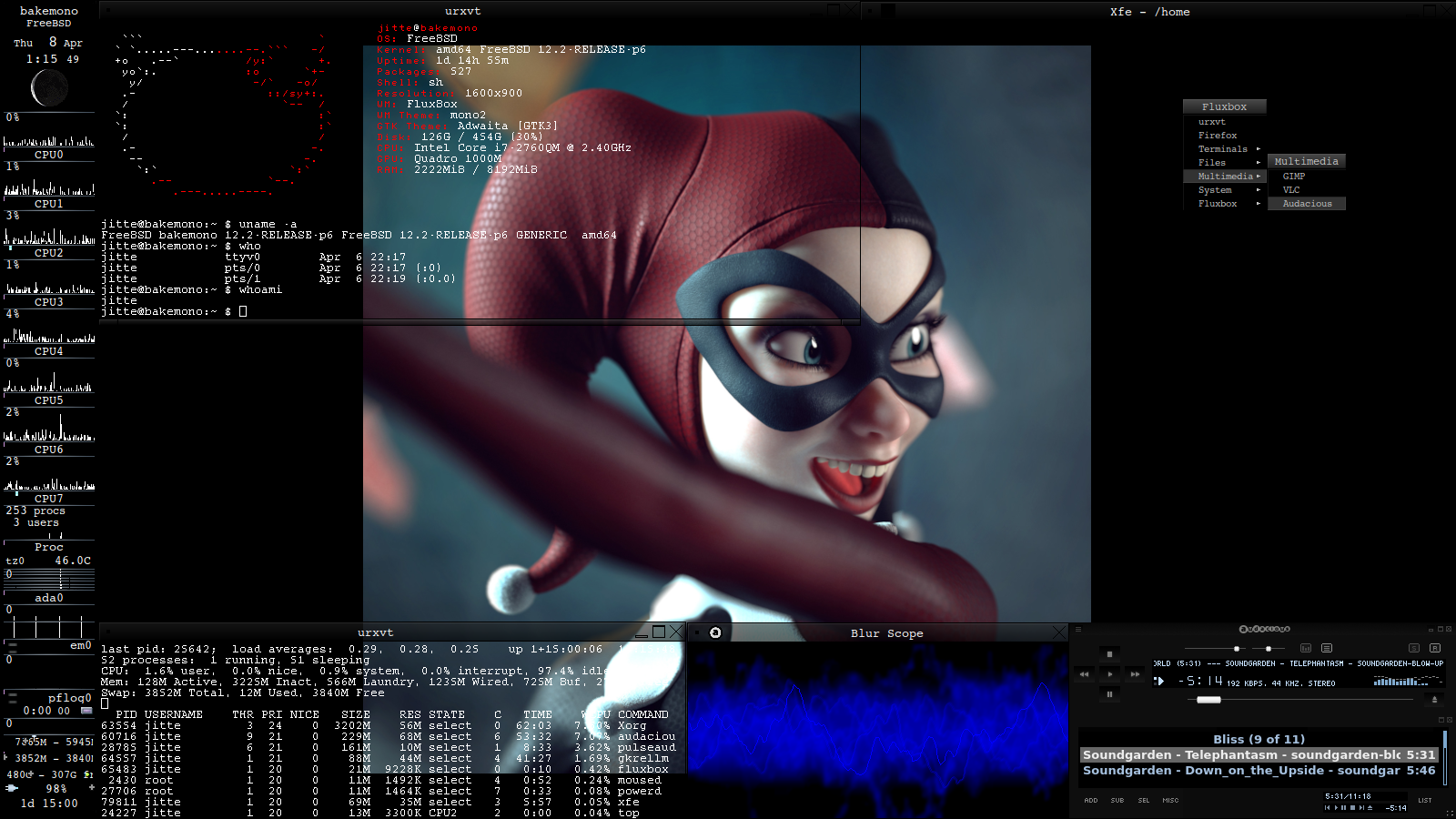
Task: Click the Bliss (9 of 11) playlist title
Action: 1259,739
